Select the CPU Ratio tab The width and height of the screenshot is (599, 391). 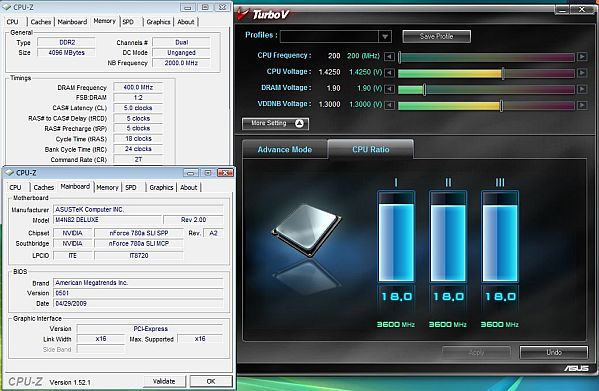point(371,149)
